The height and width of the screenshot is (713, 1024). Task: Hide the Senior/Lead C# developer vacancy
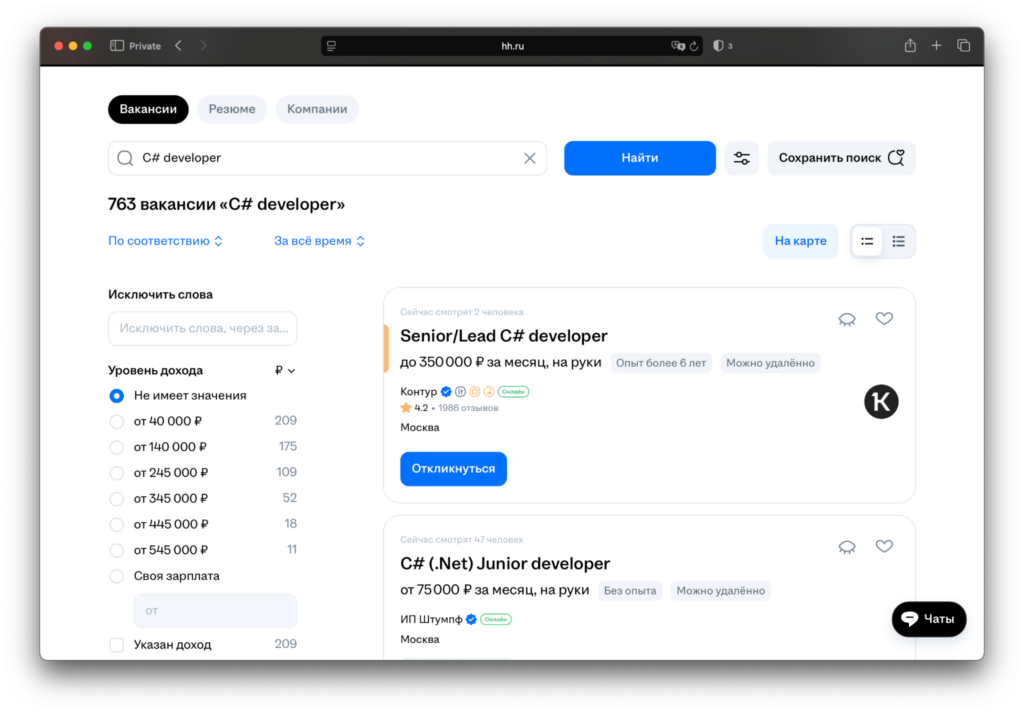pyautogui.click(x=847, y=319)
